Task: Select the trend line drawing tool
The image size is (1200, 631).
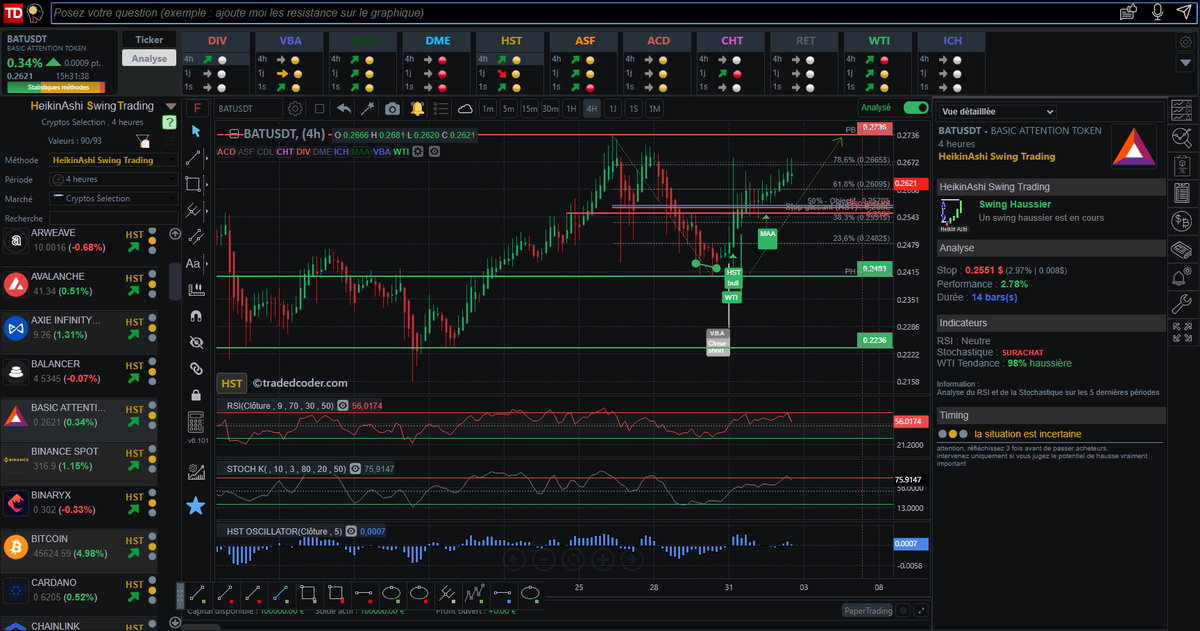Action: (194, 157)
